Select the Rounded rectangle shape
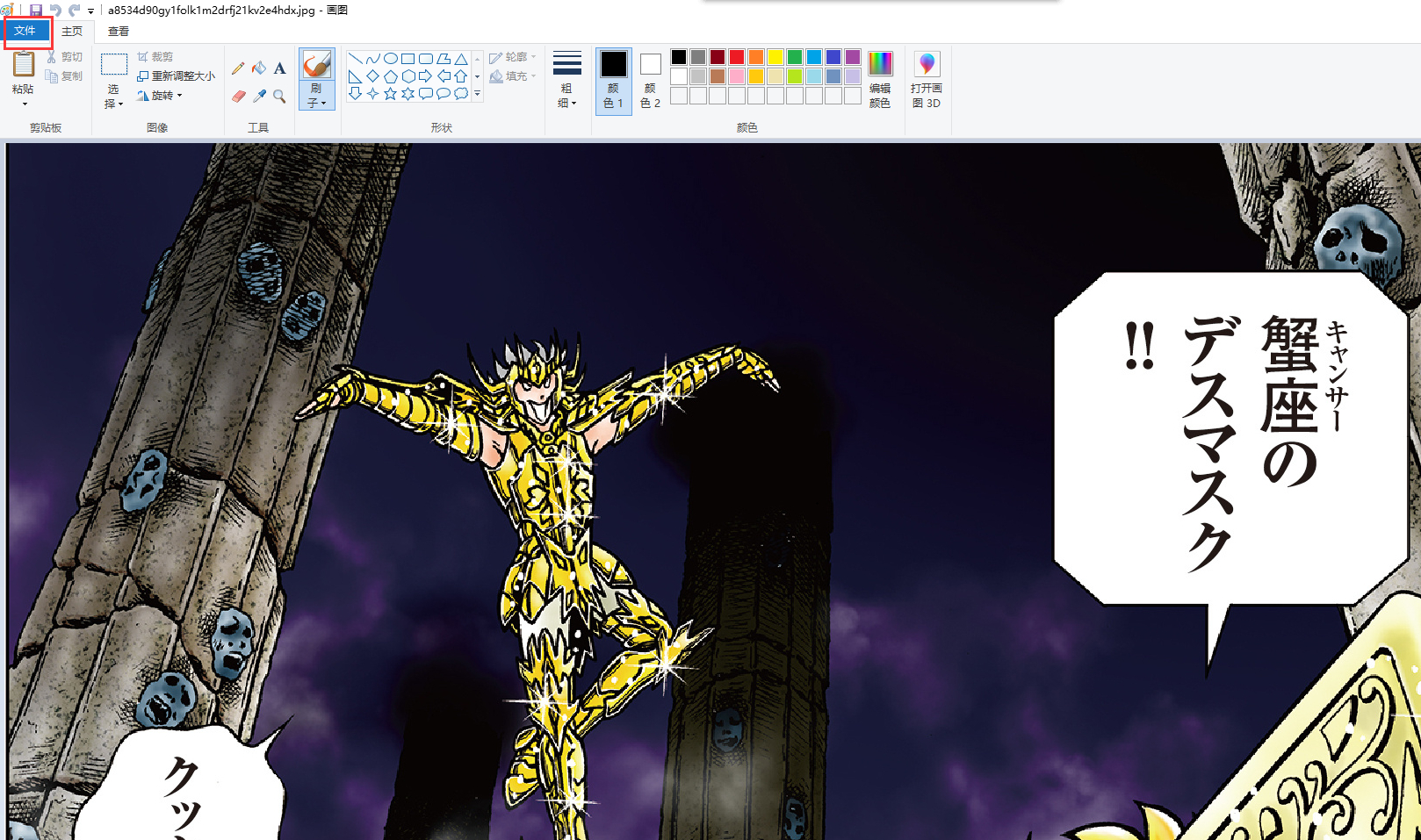This screenshot has width=1421, height=840. (x=426, y=59)
